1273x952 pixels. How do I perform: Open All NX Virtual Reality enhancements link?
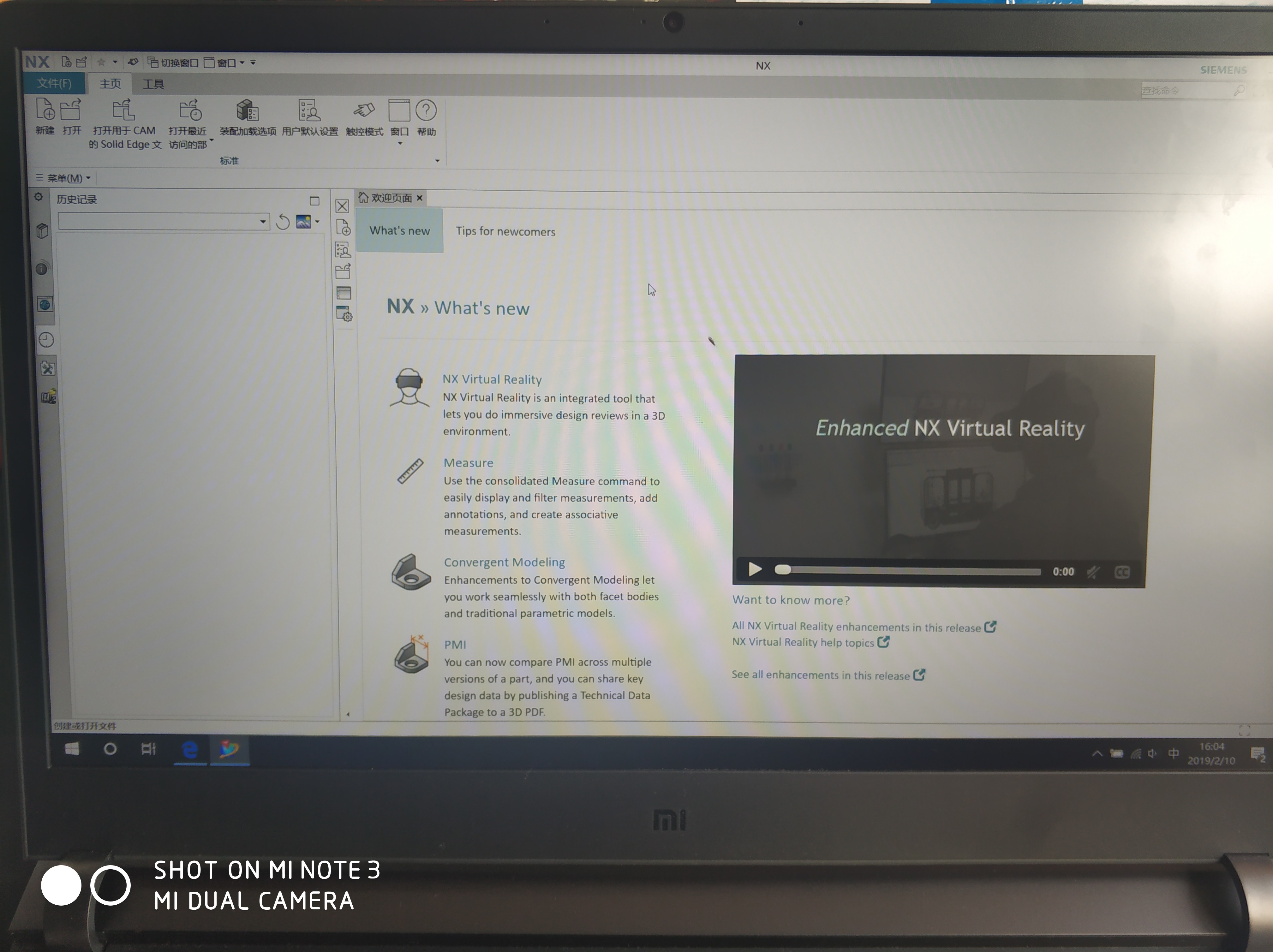(864, 627)
